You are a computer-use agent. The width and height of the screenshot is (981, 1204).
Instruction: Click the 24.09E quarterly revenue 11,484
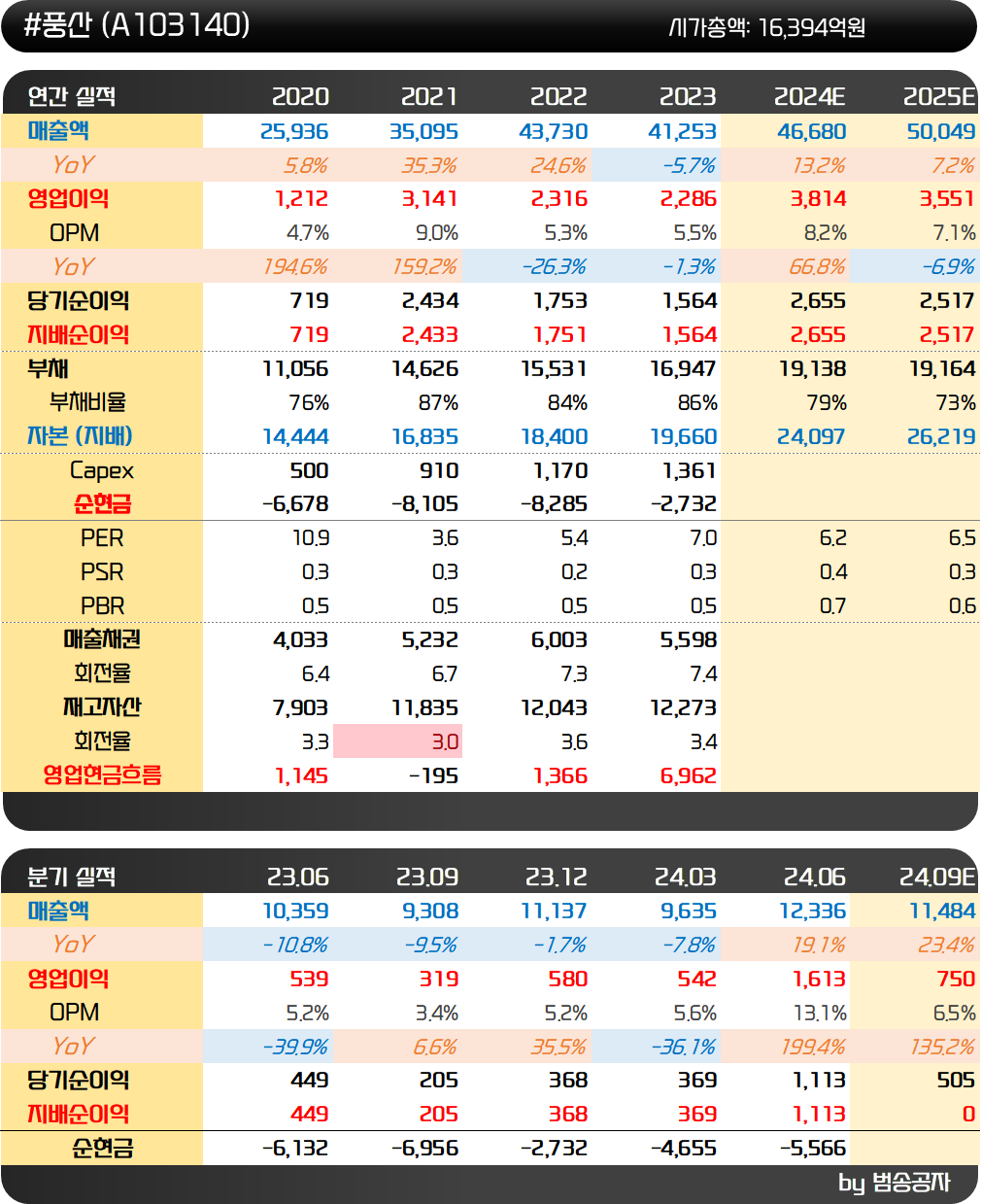(x=942, y=911)
